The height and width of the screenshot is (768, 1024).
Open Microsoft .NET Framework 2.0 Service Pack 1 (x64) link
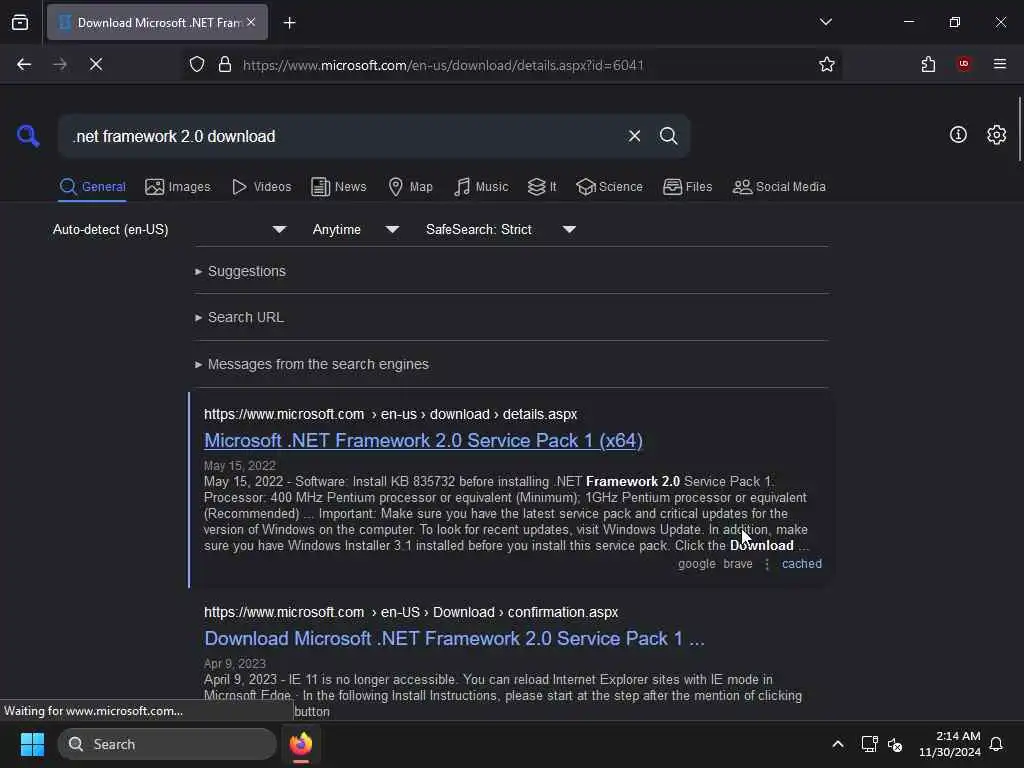coord(423,441)
